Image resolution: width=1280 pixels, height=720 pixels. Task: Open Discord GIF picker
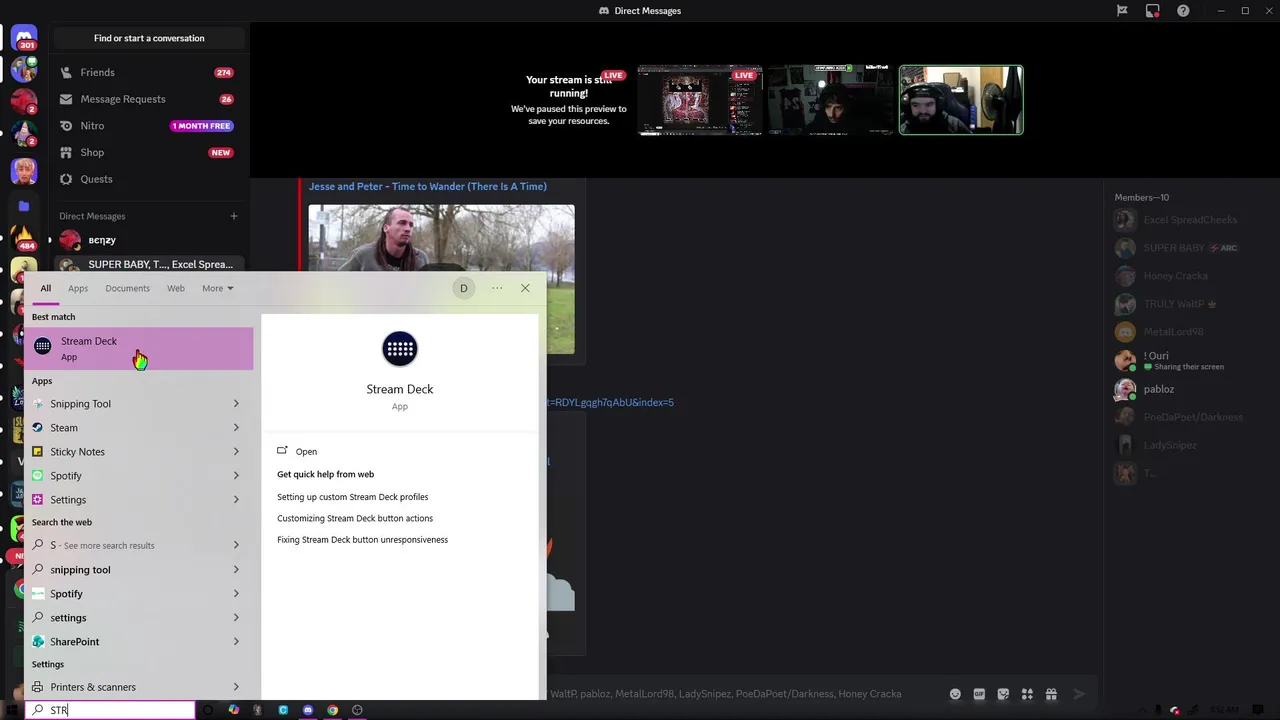(979, 694)
